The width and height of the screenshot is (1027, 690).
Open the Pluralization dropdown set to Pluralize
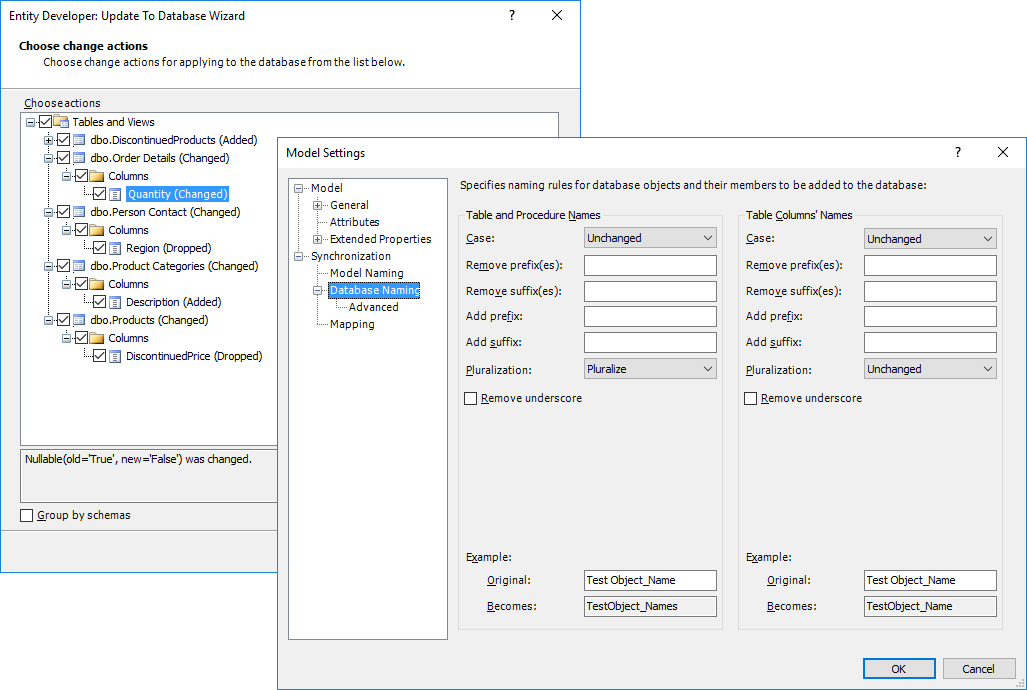coord(650,369)
